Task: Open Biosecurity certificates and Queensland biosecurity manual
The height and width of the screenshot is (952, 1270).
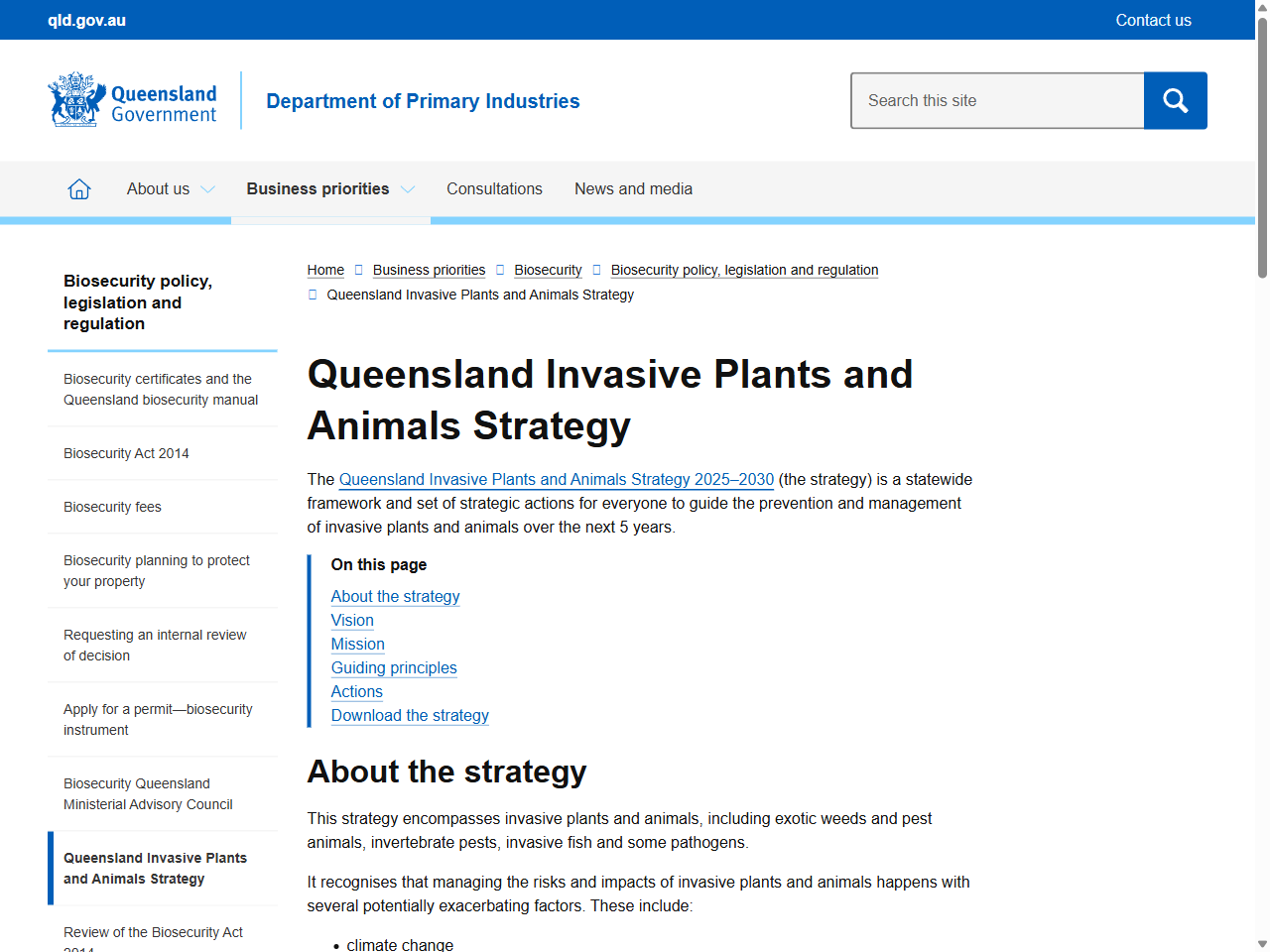Action: [x=163, y=390]
